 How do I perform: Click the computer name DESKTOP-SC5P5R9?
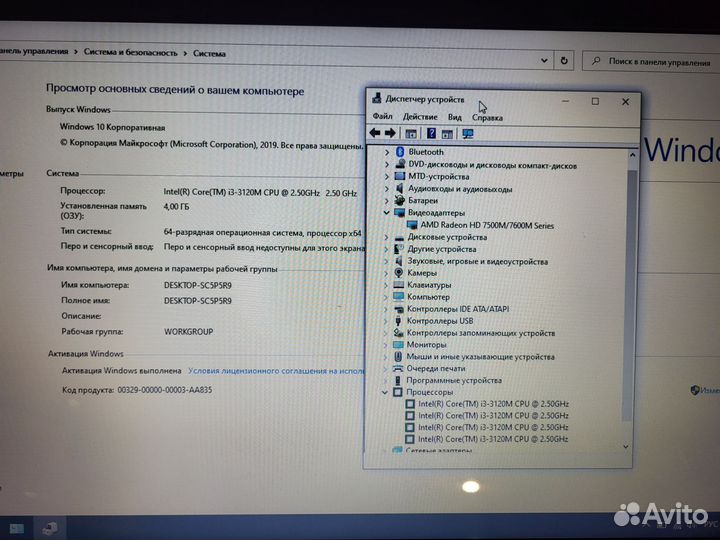(x=198, y=285)
